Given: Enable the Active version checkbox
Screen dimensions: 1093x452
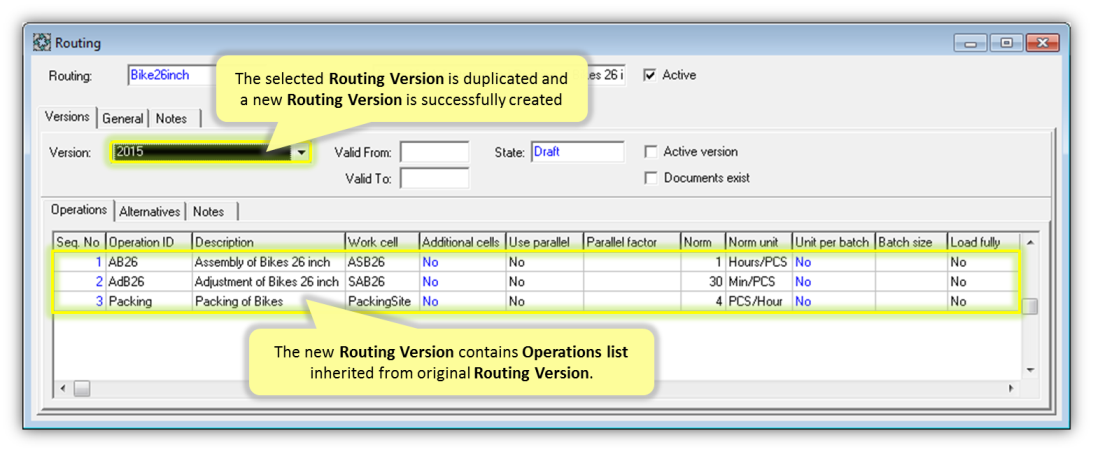Looking at the screenshot, I should click(x=650, y=151).
